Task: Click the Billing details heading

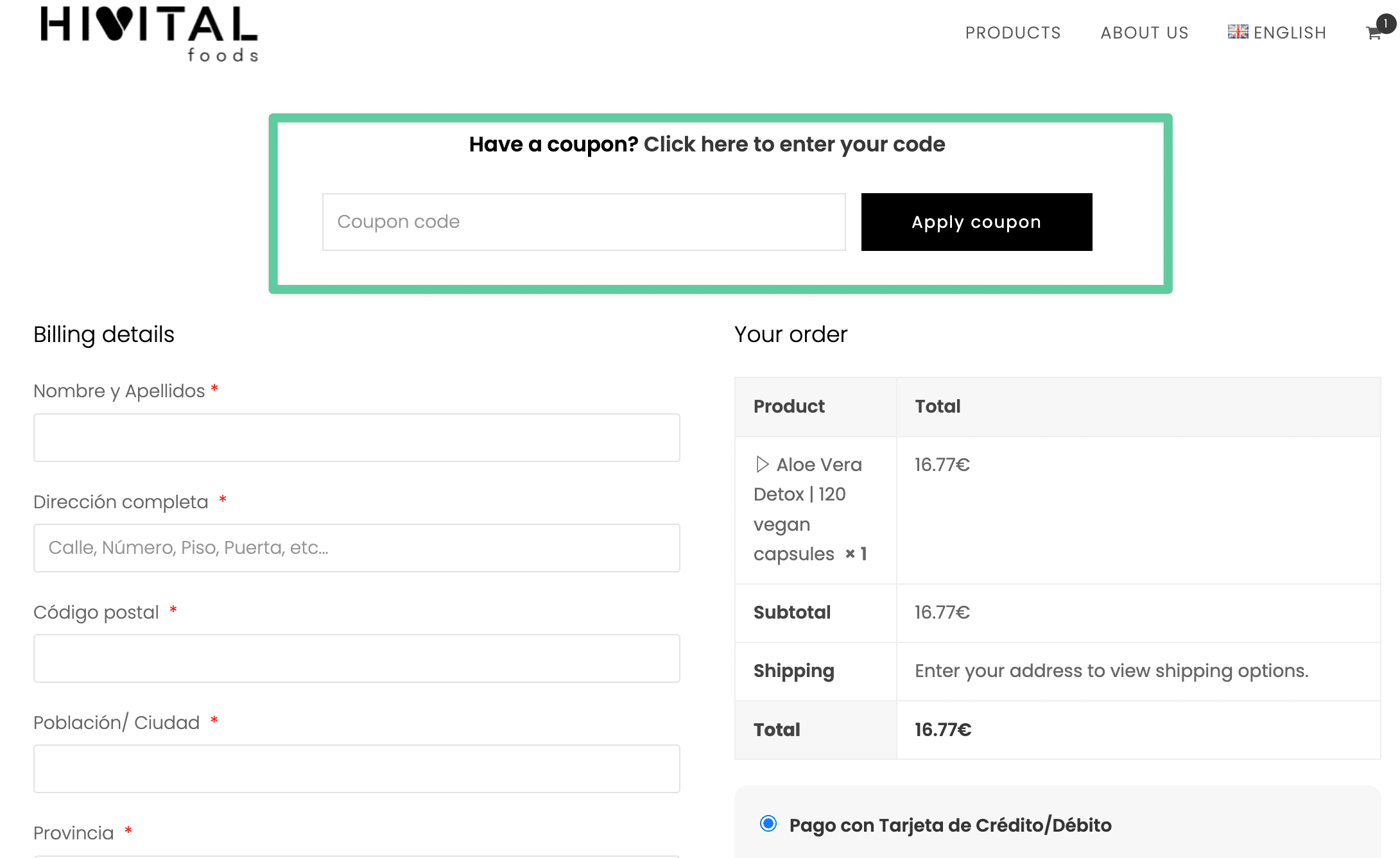Action: 104,334
